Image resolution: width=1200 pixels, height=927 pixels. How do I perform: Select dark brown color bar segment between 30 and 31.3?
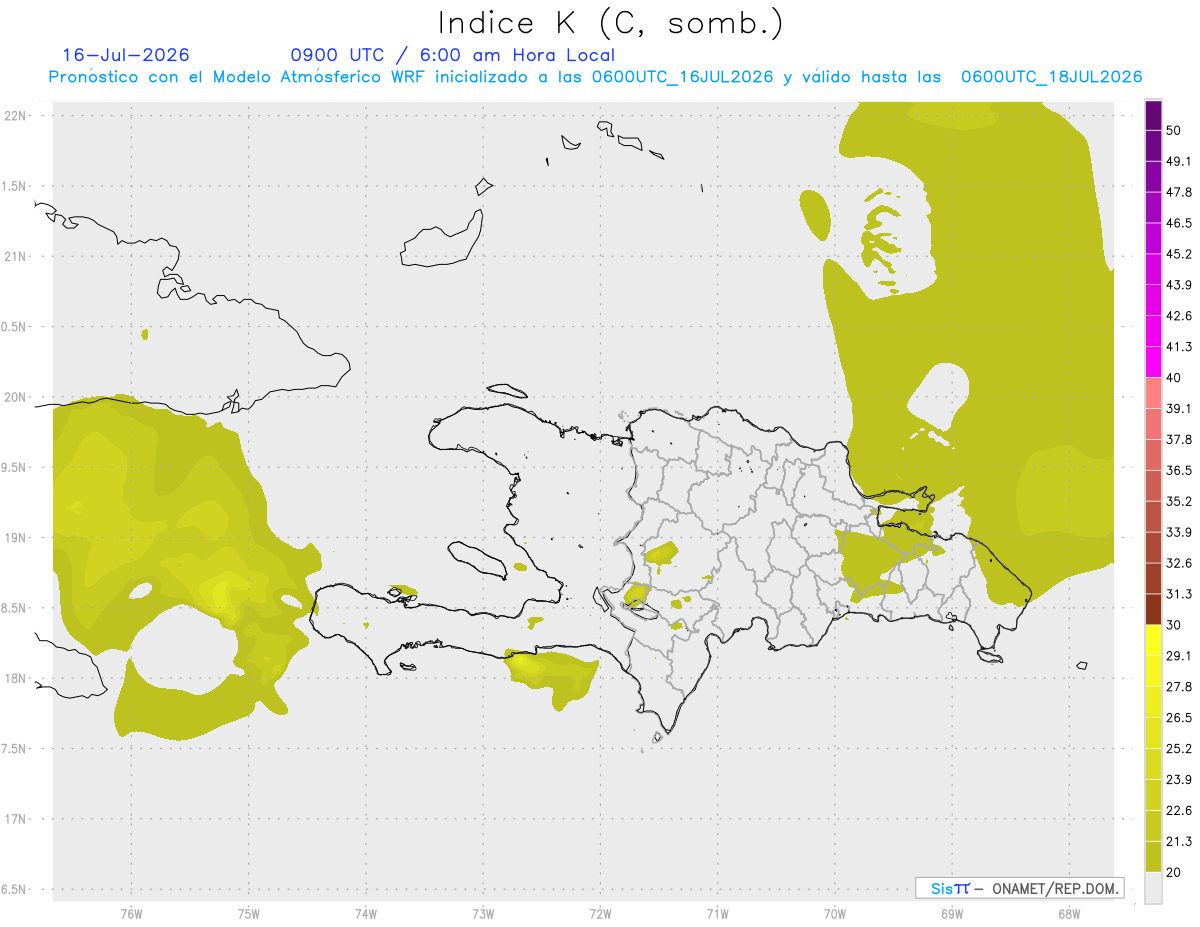pyautogui.click(x=1153, y=609)
